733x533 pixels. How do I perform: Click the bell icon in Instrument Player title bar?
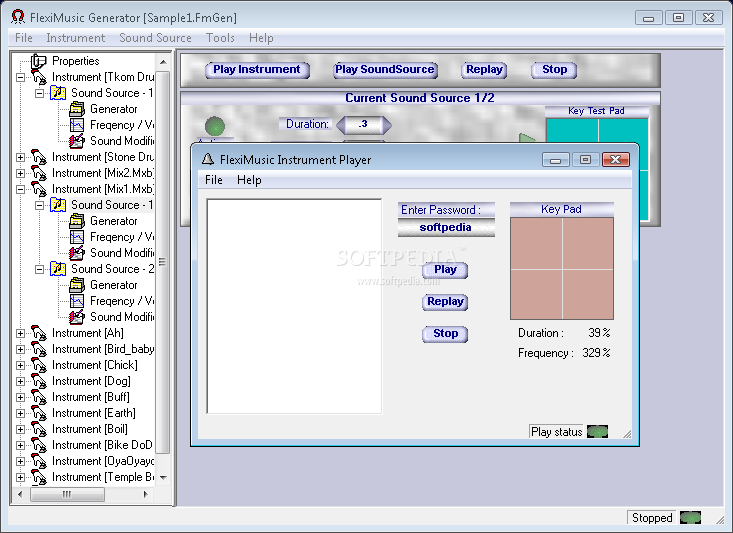tap(208, 159)
